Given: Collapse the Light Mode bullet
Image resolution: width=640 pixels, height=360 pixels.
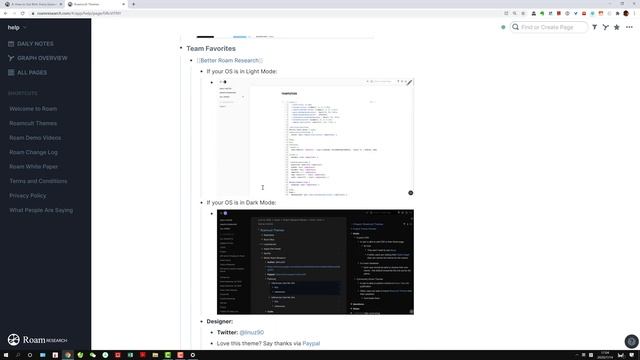Looking at the screenshot, I should [201, 71].
